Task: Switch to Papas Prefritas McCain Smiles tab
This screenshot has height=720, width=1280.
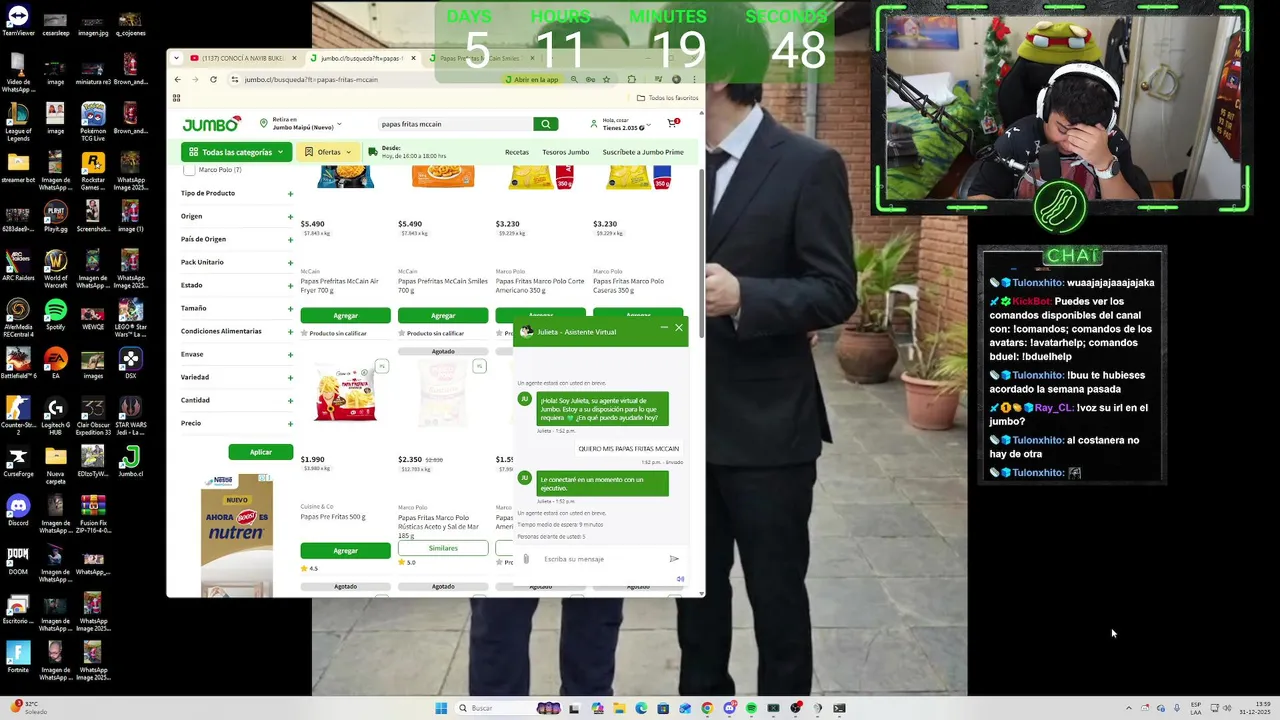Action: pos(481,58)
